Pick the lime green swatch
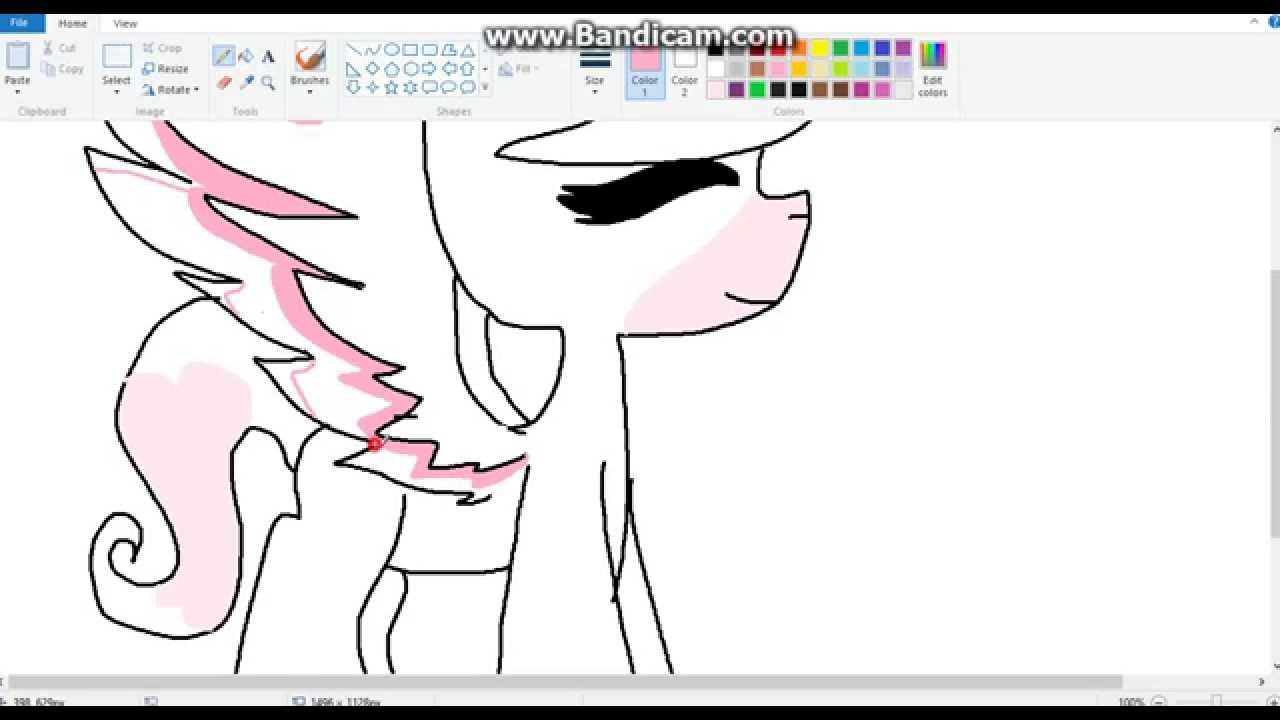Image resolution: width=1280 pixels, height=720 pixels. [841, 69]
